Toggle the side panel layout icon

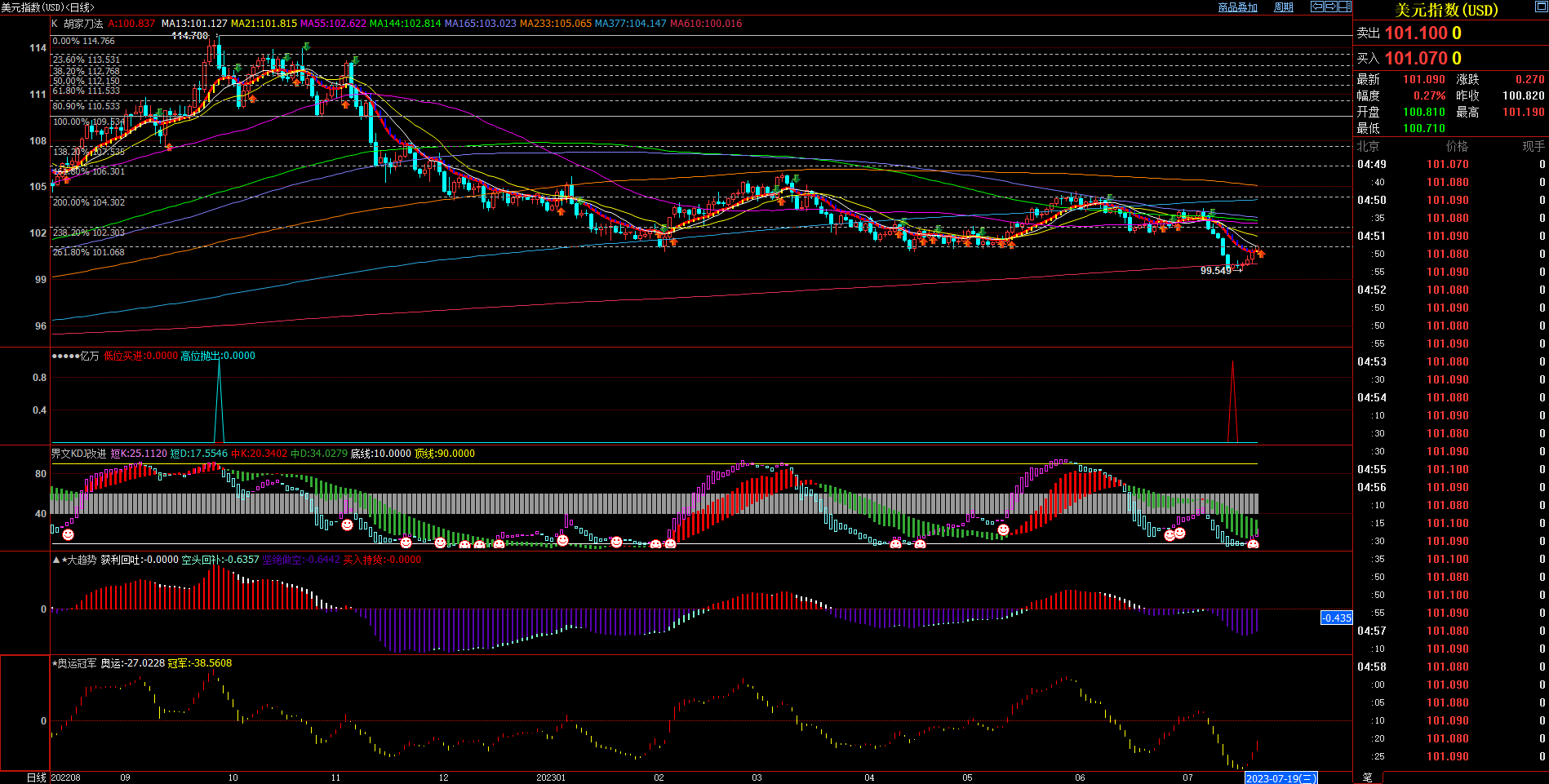click(1344, 7)
